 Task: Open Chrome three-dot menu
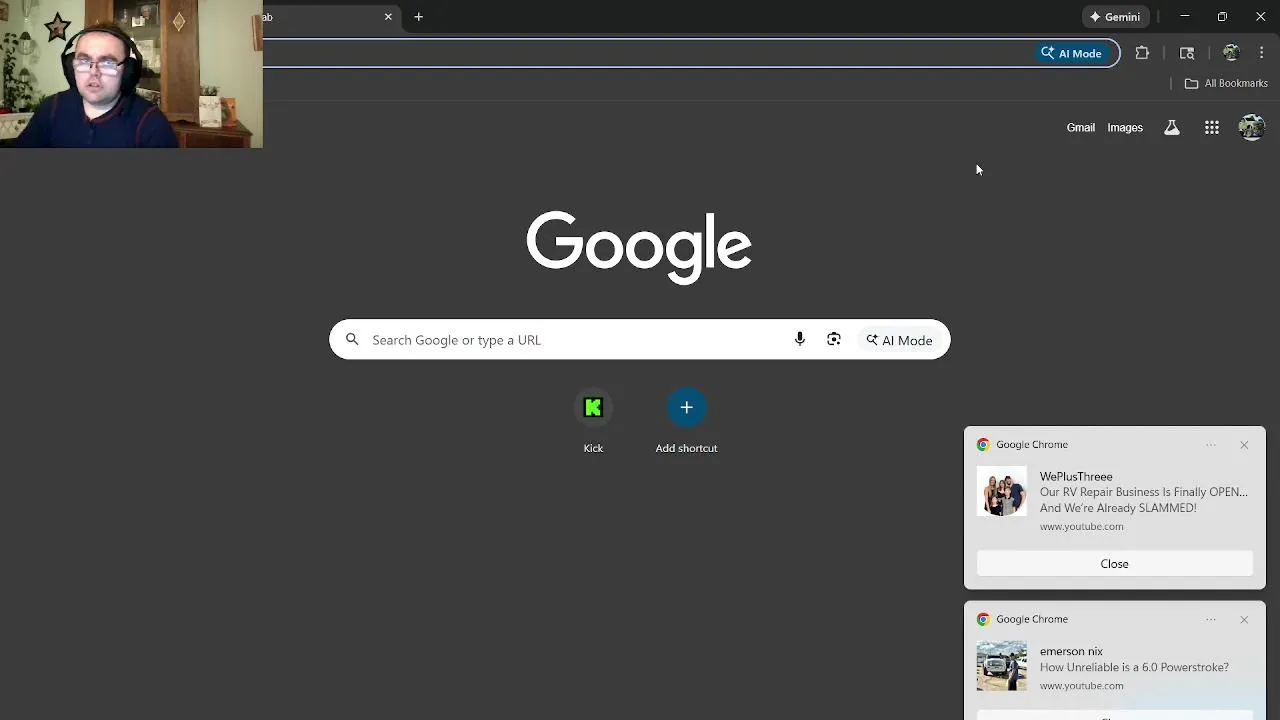[x=1261, y=53]
